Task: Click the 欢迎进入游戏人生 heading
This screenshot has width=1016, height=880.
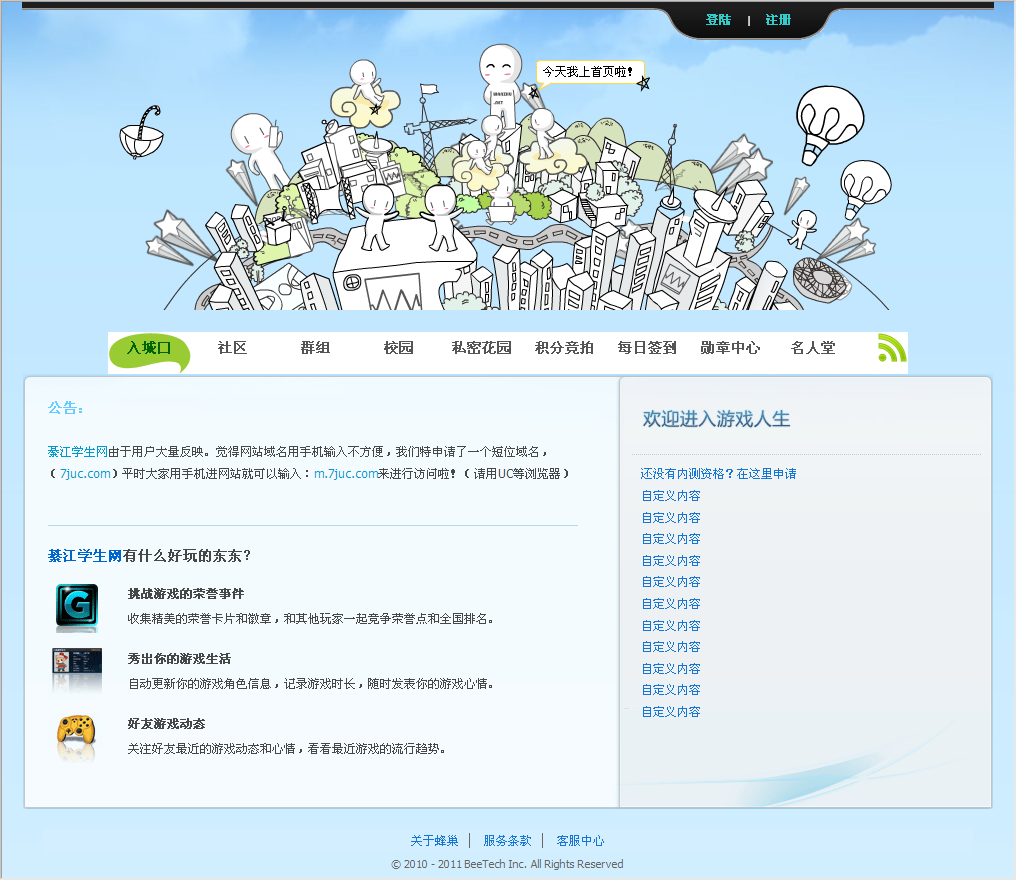Action: coord(716,419)
